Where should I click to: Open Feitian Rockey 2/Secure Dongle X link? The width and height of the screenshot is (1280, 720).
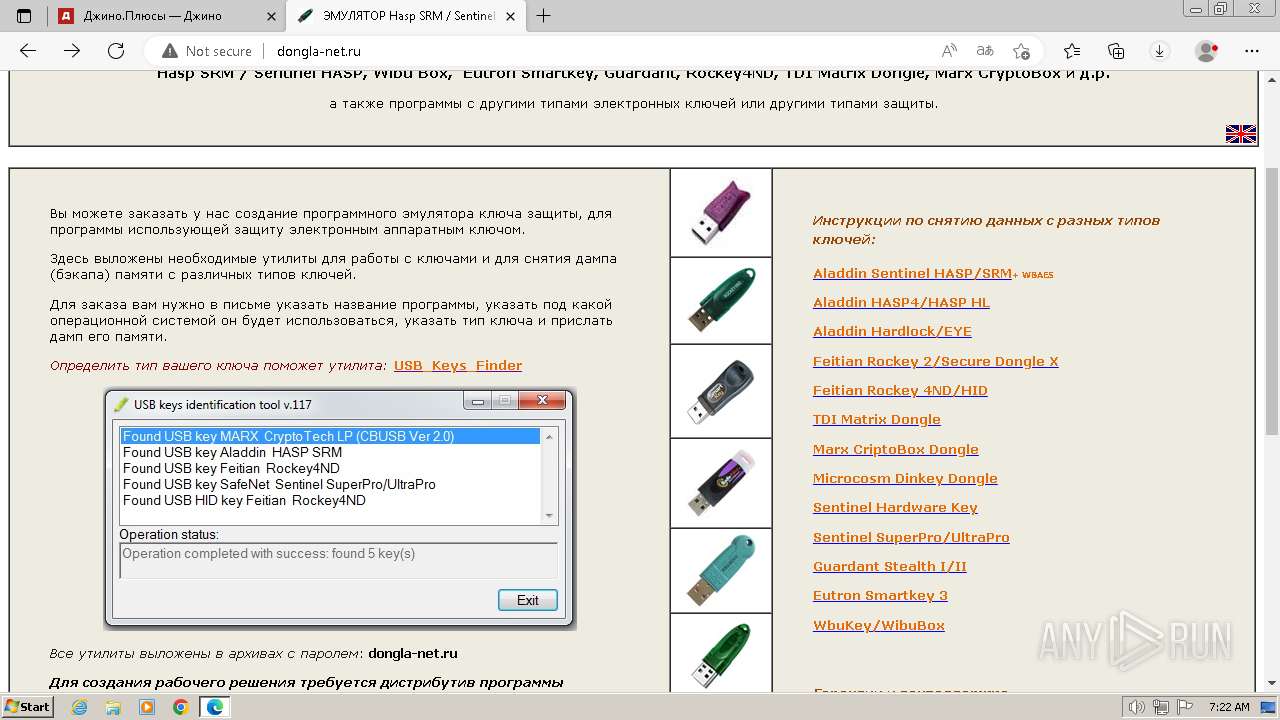pyautogui.click(x=935, y=361)
